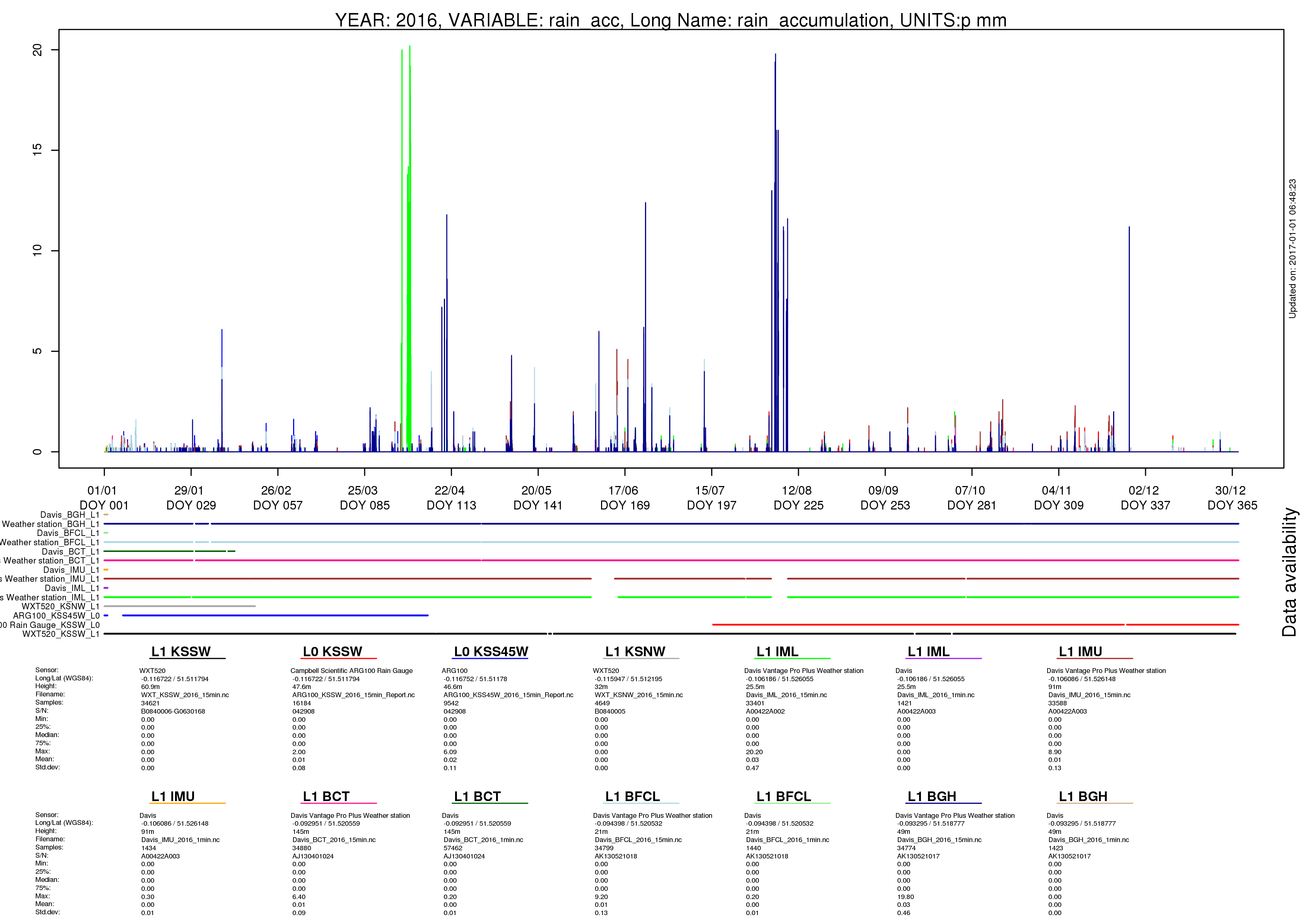Image resolution: width=1306 pixels, height=924 pixels.
Task: Click the chart title starting 'YEAR: 2016, VARIABLE: rain_acc'
Action: pyautogui.click(x=671, y=20)
